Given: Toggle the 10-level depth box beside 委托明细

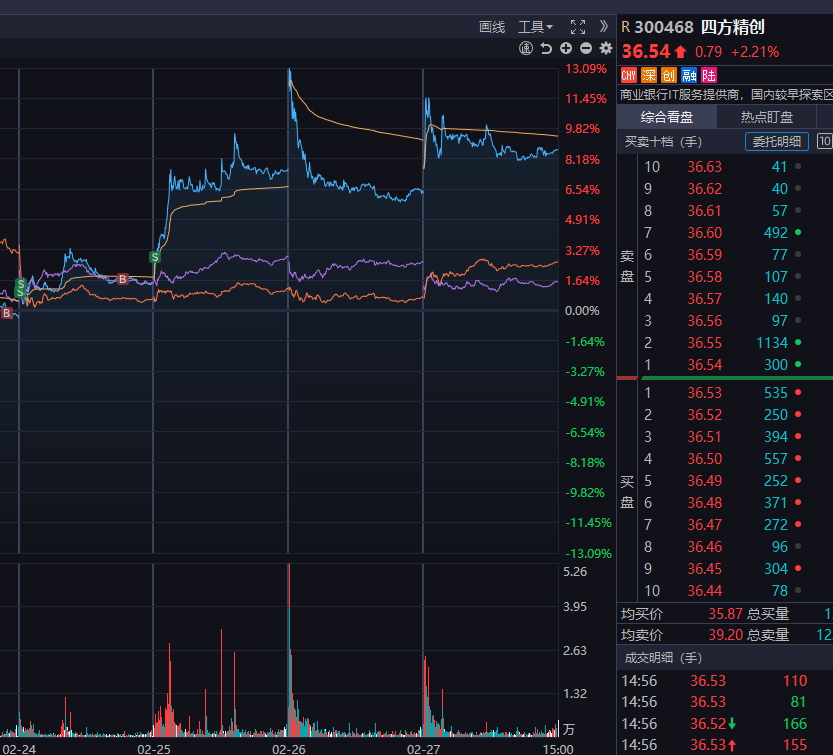Looking at the screenshot, I should (x=825, y=142).
